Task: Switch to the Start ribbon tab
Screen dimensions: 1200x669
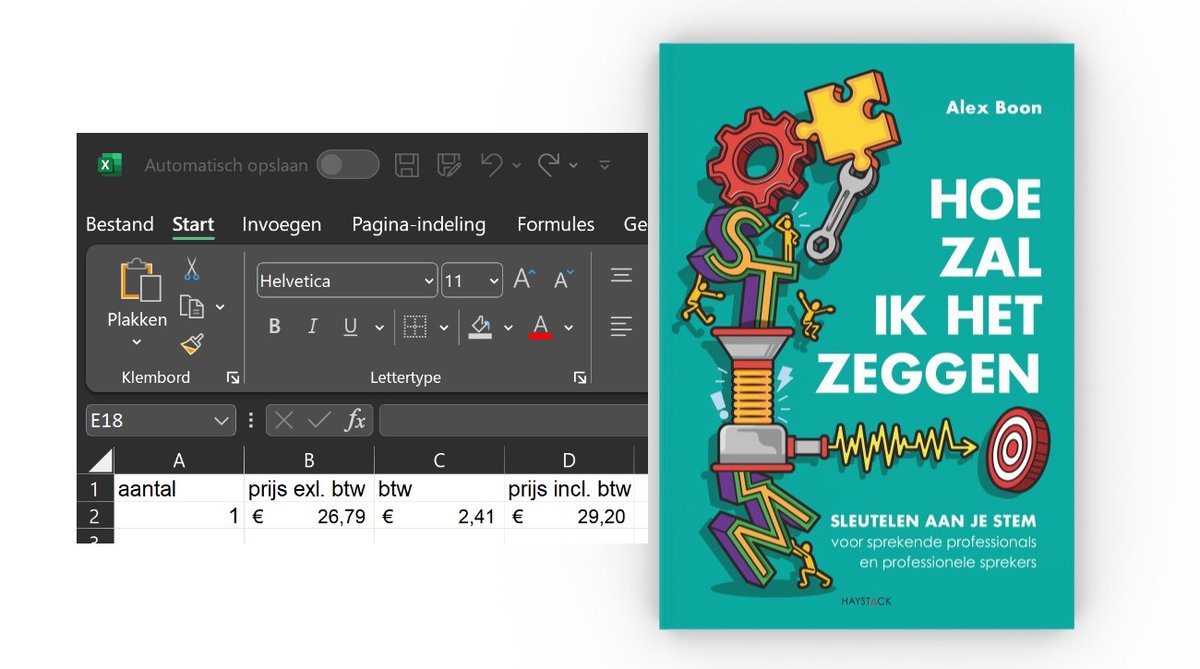Action: [193, 224]
